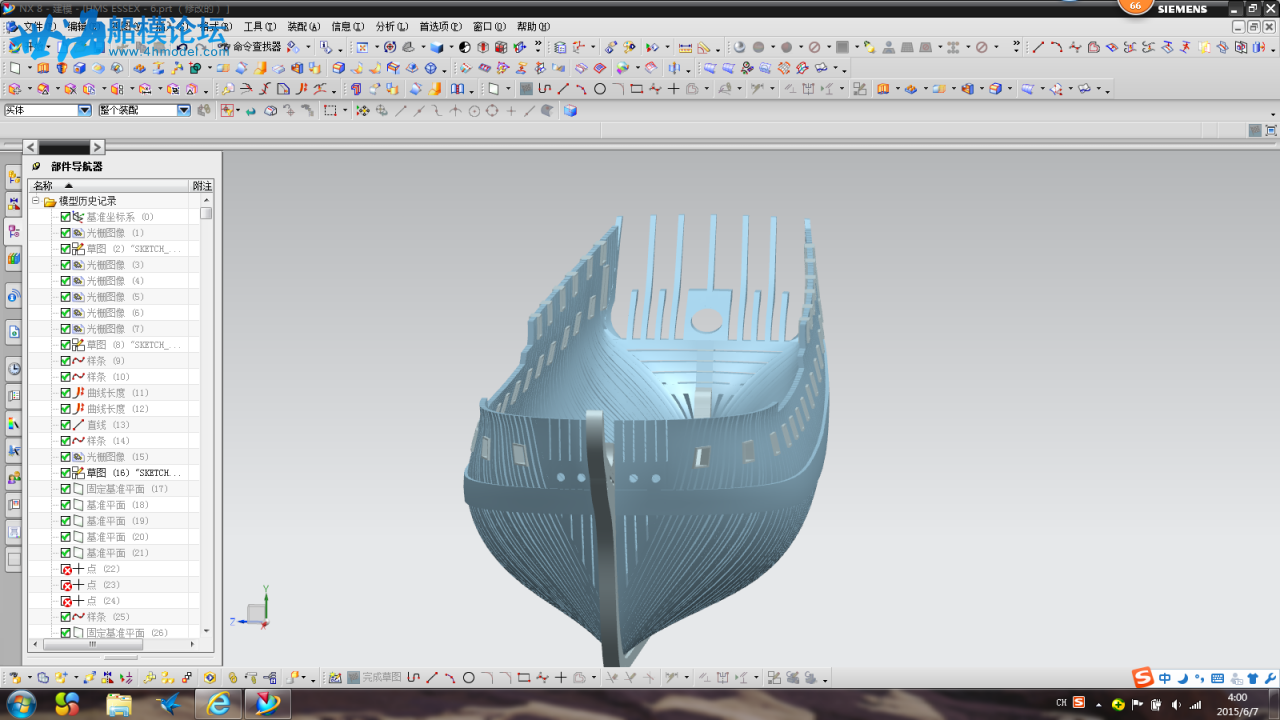Select the 草图 (16) SKETCH tree row
The height and width of the screenshot is (720, 1280).
114,473
